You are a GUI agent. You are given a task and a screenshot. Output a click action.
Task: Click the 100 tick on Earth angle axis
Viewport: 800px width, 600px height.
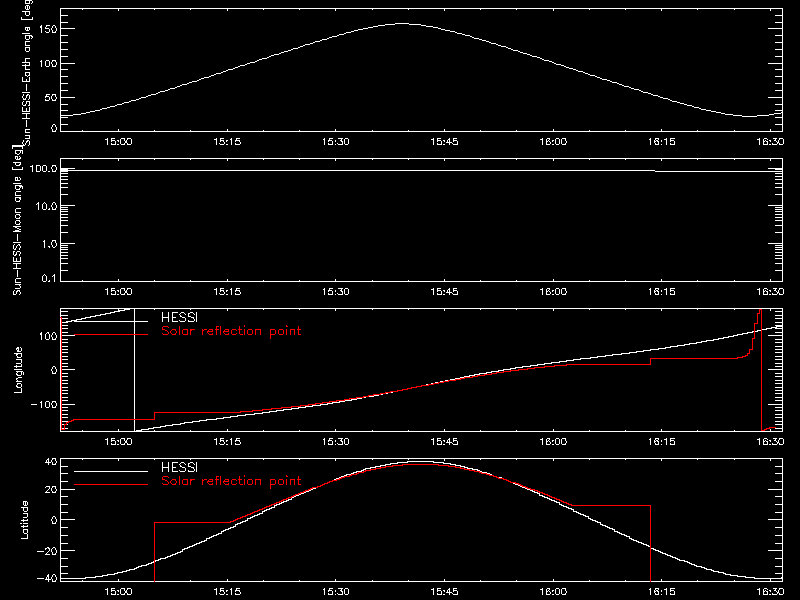pyautogui.click(x=49, y=64)
